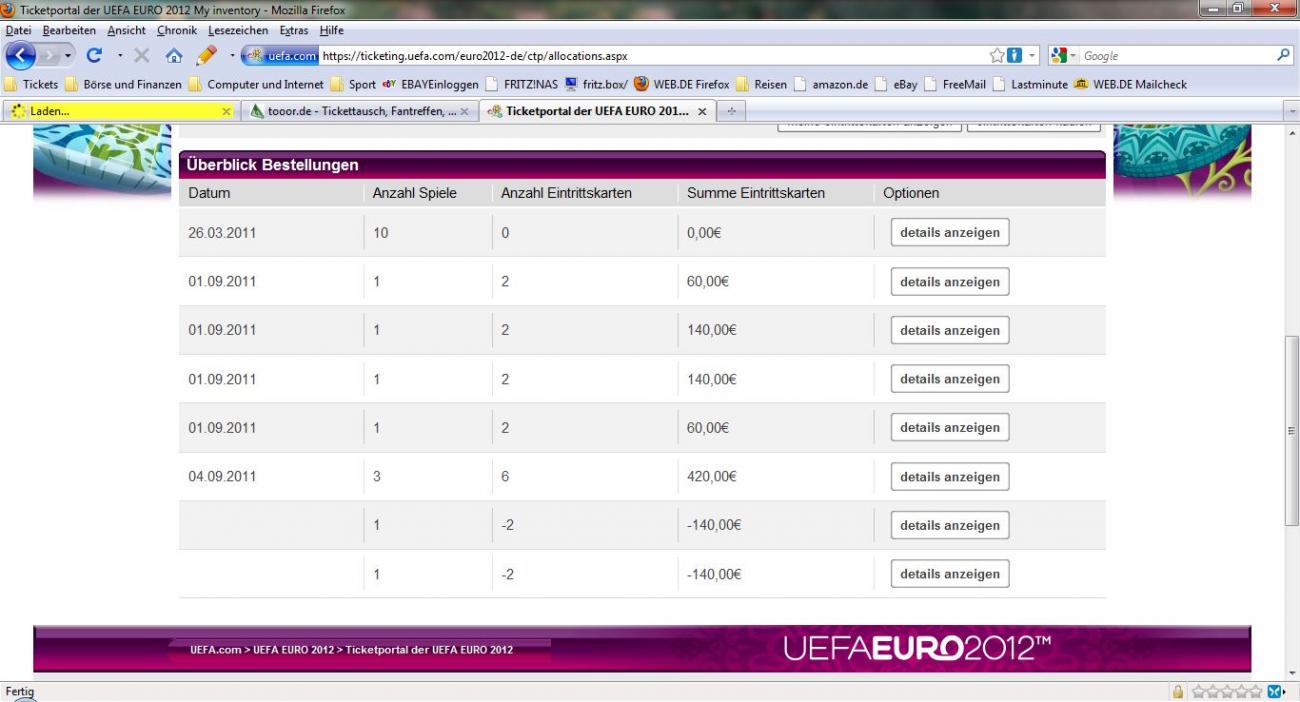Switch to the tooor.de Tickettausch tab
Viewport: 1300px width, 702px height.
tap(355, 111)
